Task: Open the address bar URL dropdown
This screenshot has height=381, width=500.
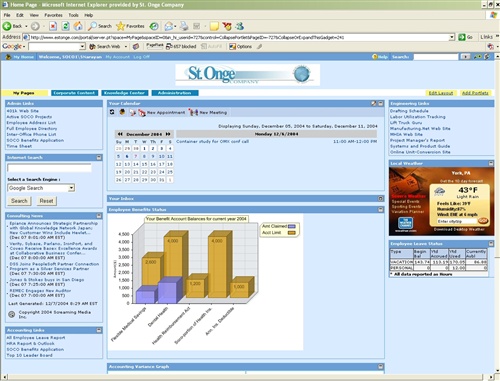Action: click(x=452, y=37)
